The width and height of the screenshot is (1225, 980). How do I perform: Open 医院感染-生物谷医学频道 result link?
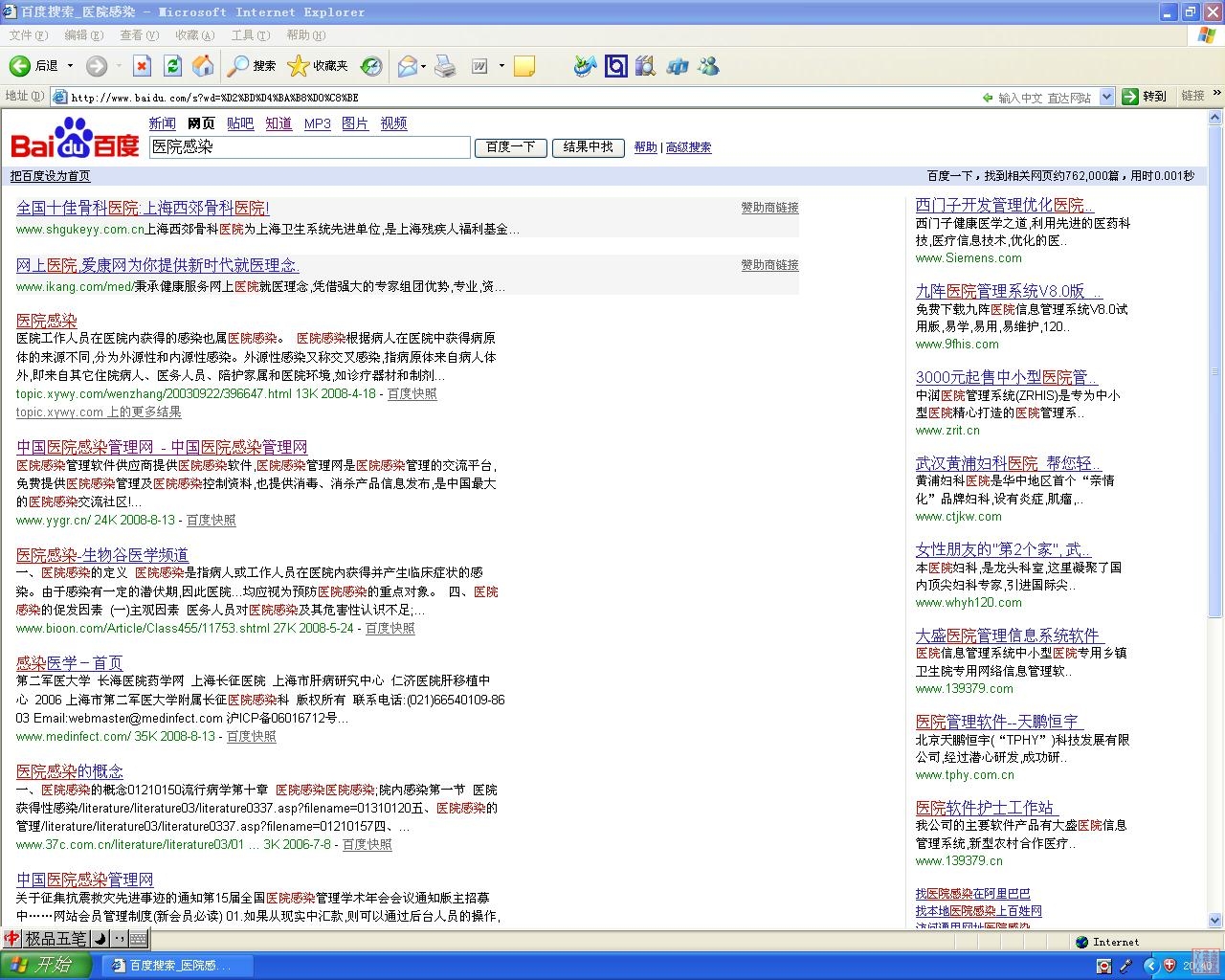pos(102,555)
